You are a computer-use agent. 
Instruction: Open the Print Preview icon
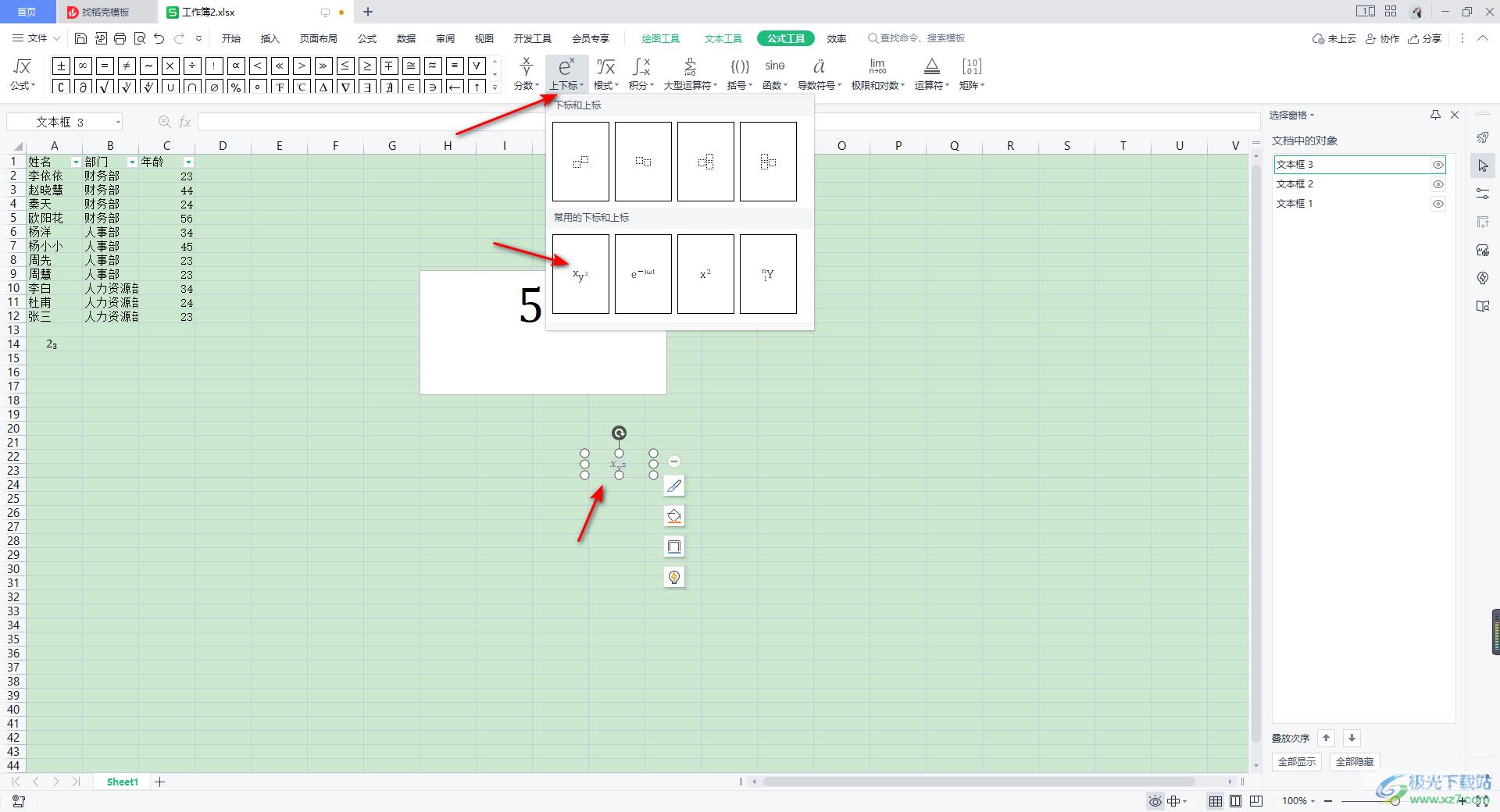tap(140, 38)
